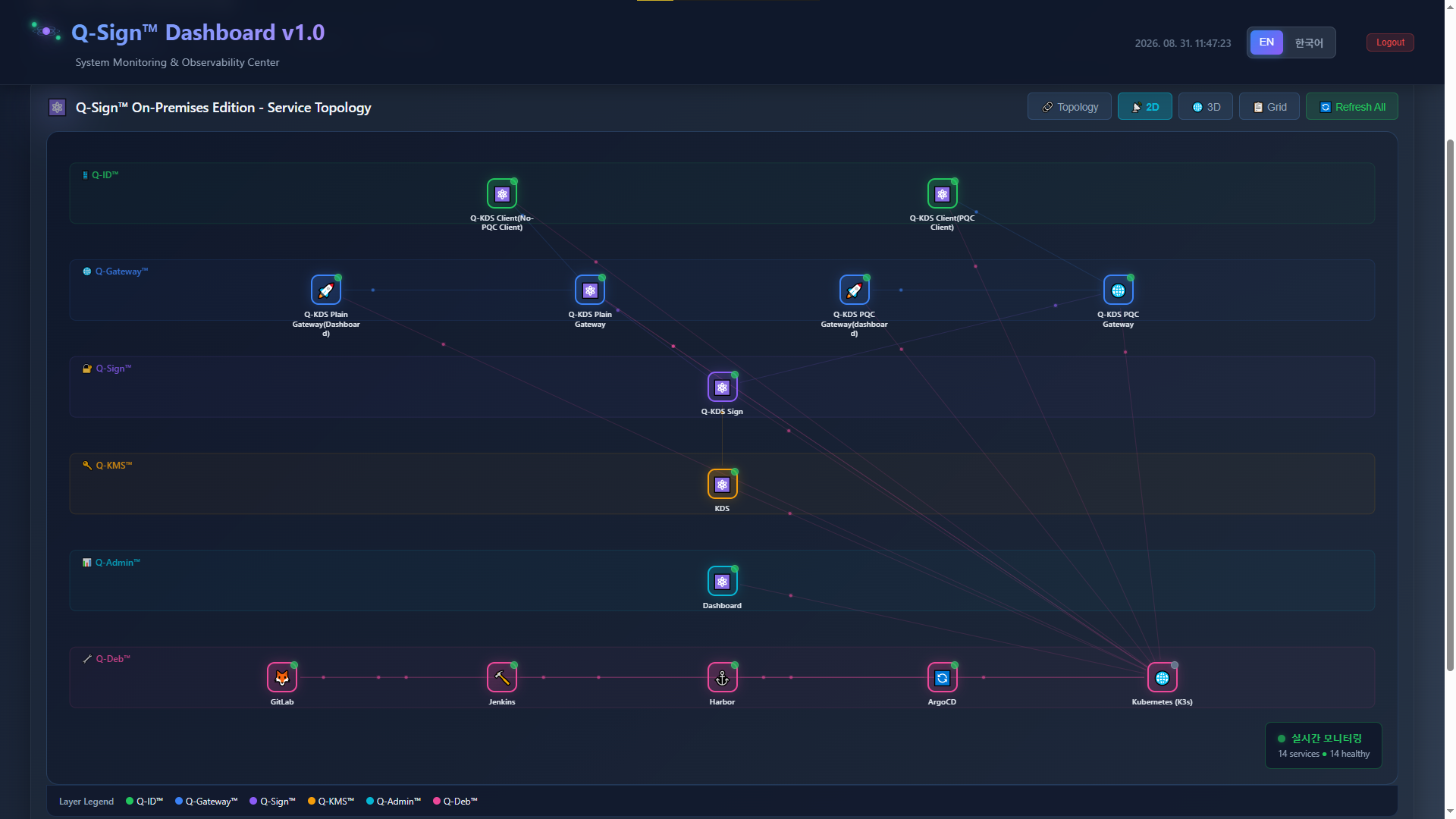Open the Harbor anchor node icon
The width and height of the screenshot is (1456, 819).
722,678
